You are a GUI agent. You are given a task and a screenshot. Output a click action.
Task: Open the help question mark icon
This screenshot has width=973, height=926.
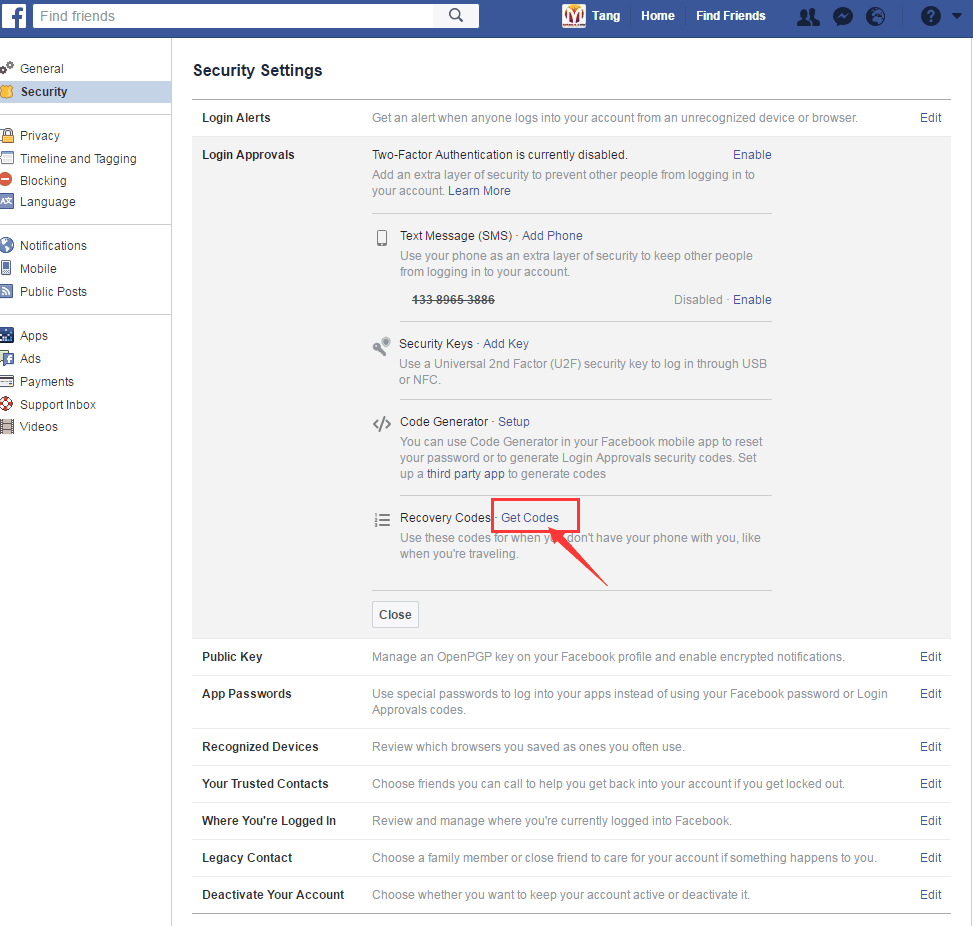[x=930, y=16]
